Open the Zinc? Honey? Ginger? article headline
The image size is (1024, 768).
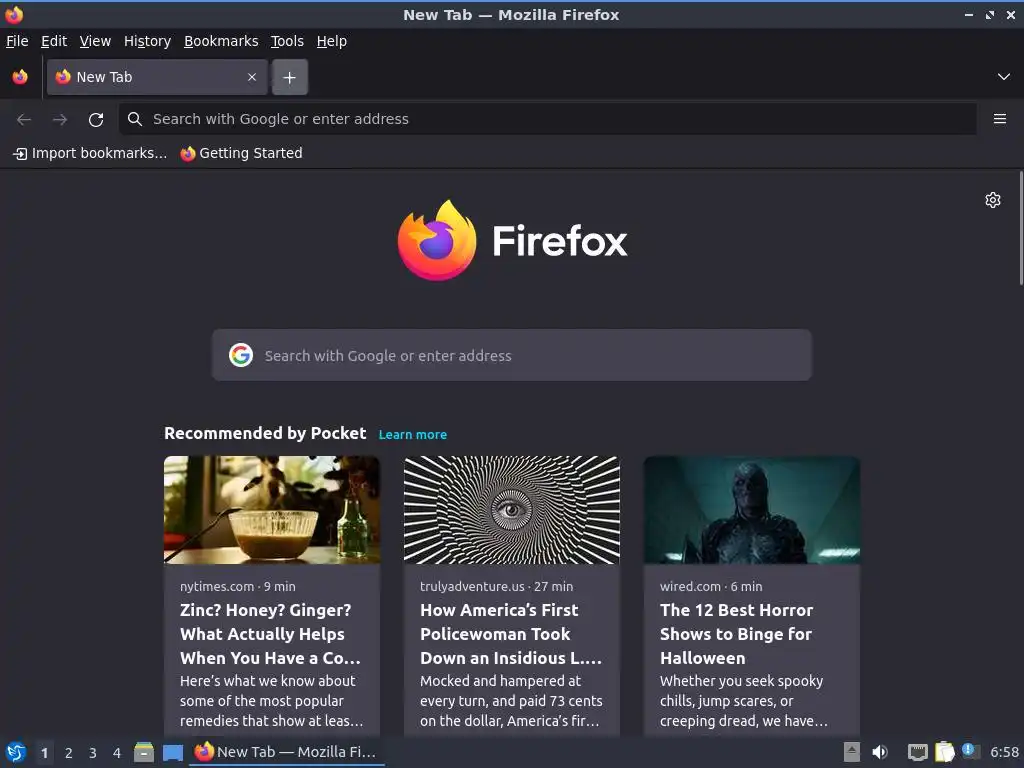(x=270, y=633)
